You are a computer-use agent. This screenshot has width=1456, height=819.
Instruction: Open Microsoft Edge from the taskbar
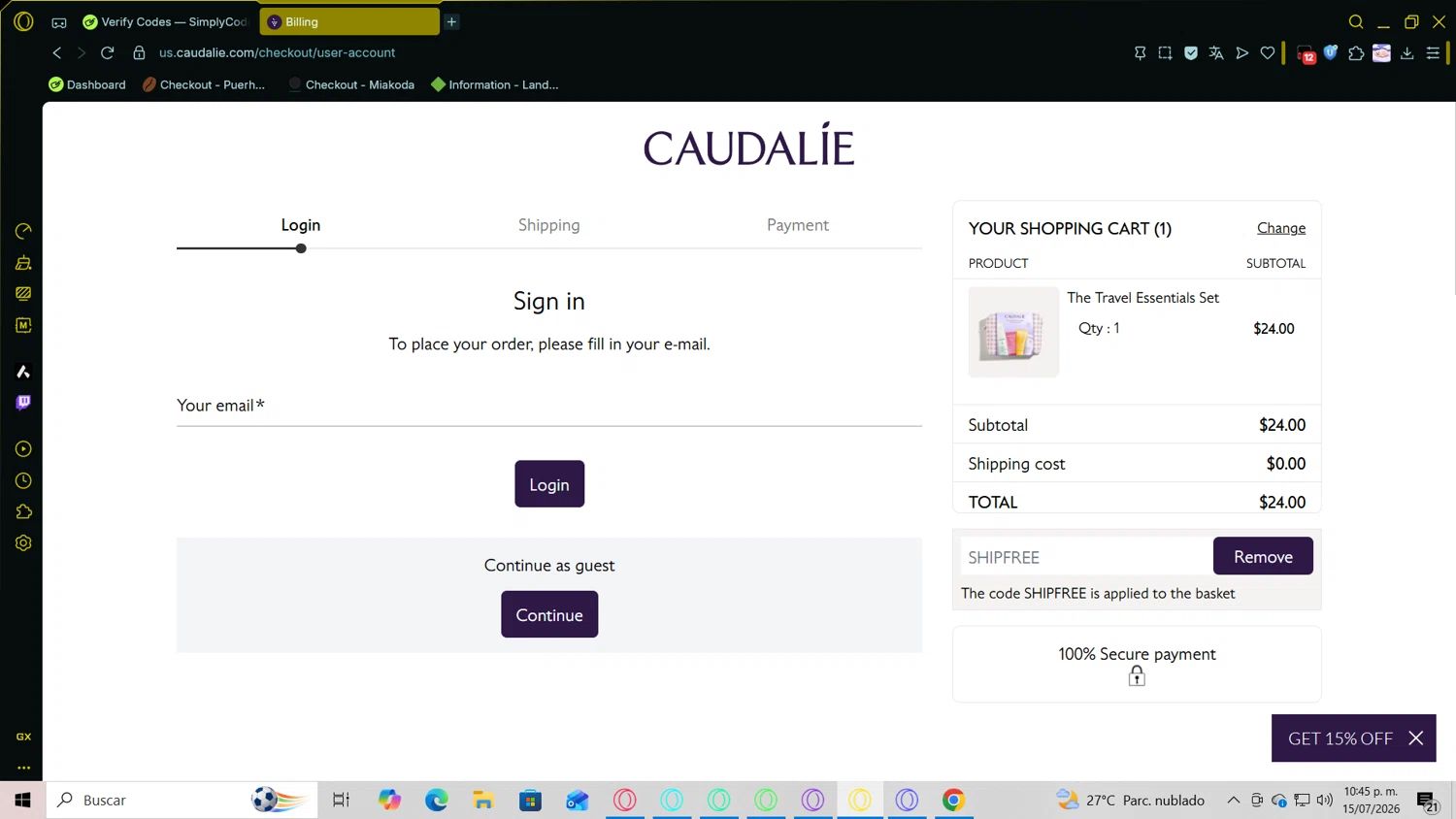(x=436, y=801)
